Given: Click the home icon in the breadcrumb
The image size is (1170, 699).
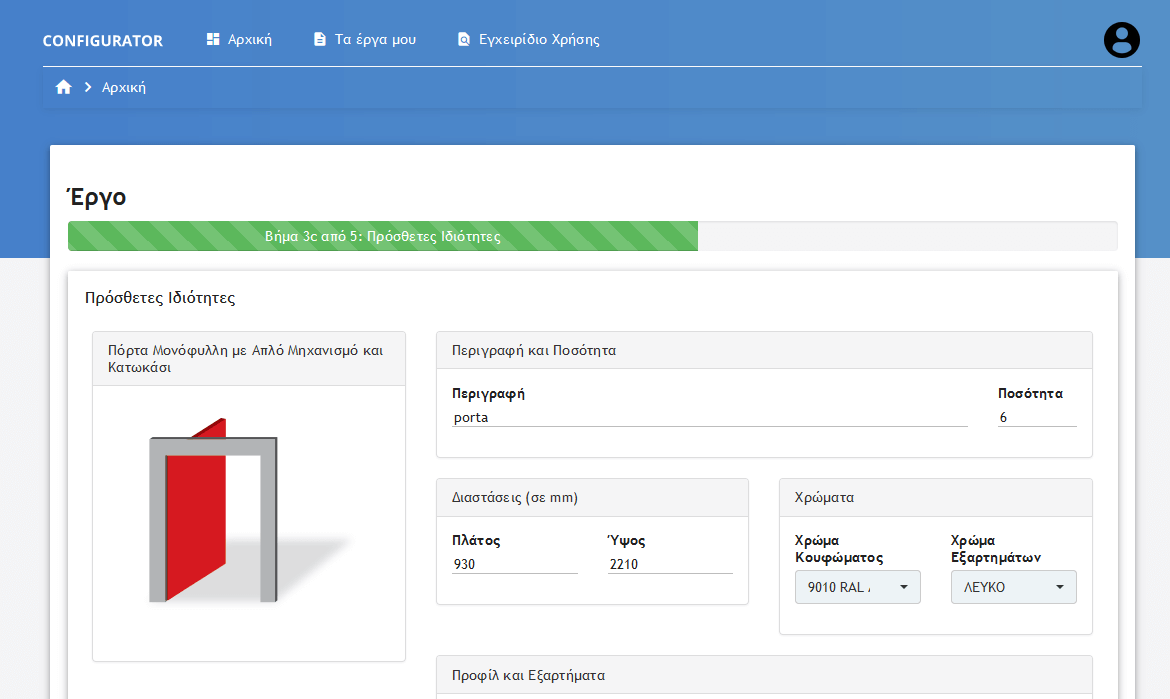Looking at the screenshot, I should tap(64, 88).
